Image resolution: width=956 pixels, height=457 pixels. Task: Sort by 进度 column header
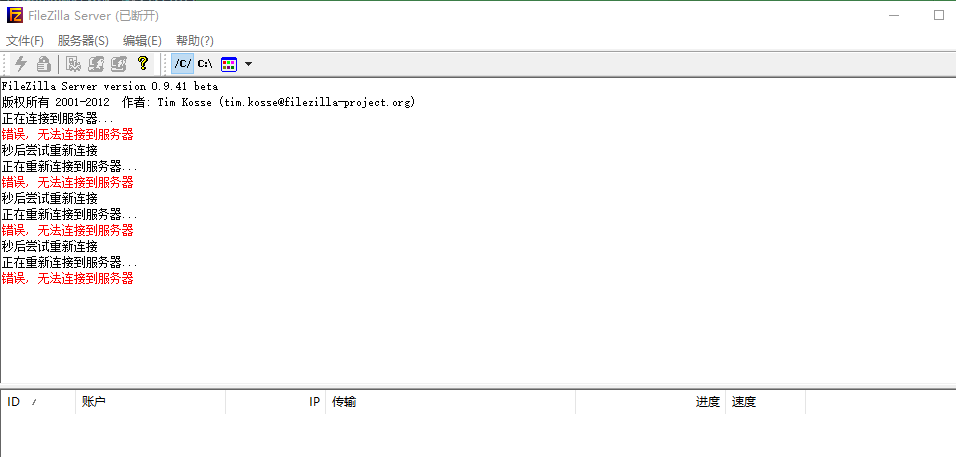pyautogui.click(x=651, y=402)
